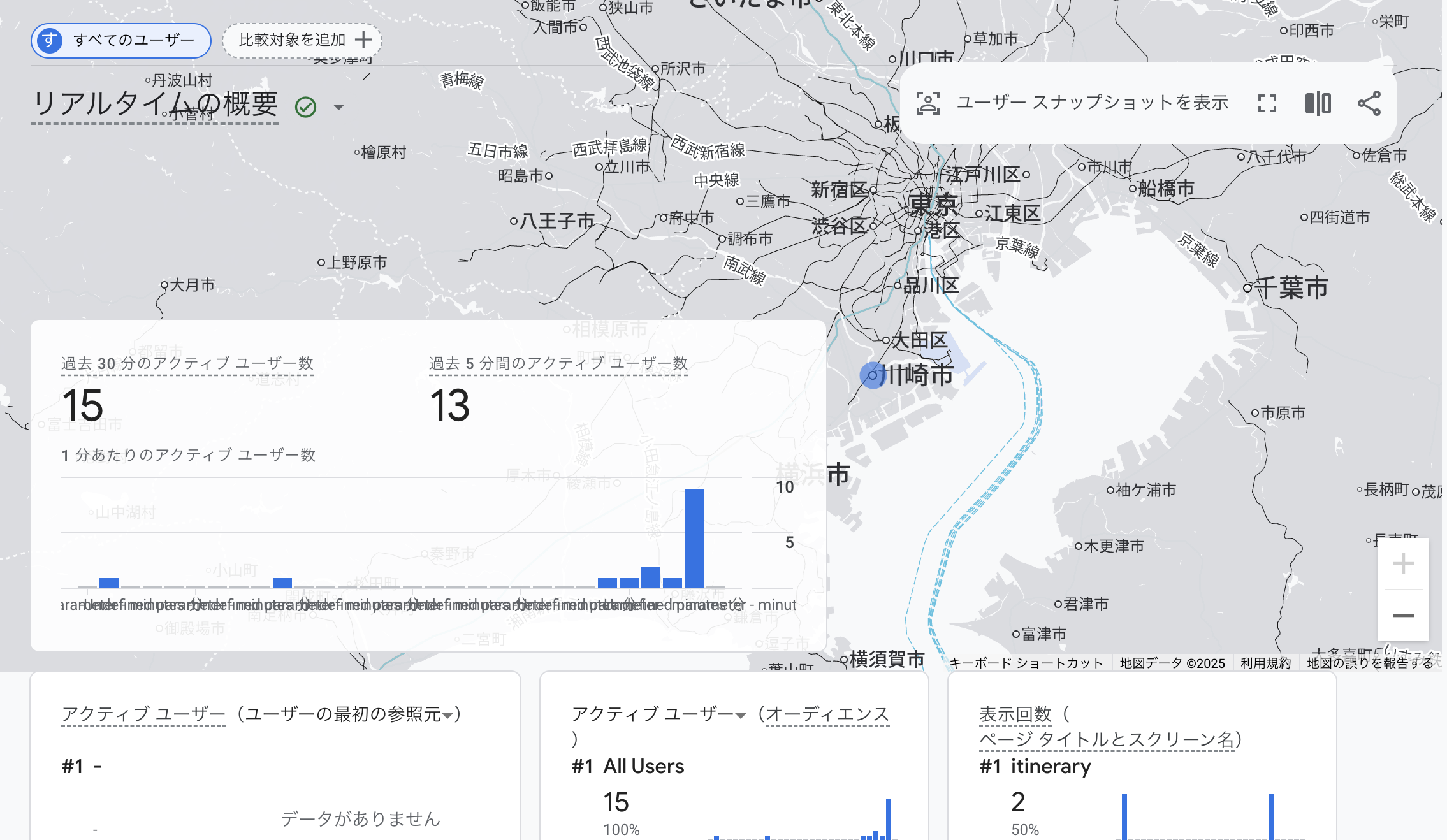
Task: Zoom in on the map with plus button
Action: click(x=1402, y=563)
